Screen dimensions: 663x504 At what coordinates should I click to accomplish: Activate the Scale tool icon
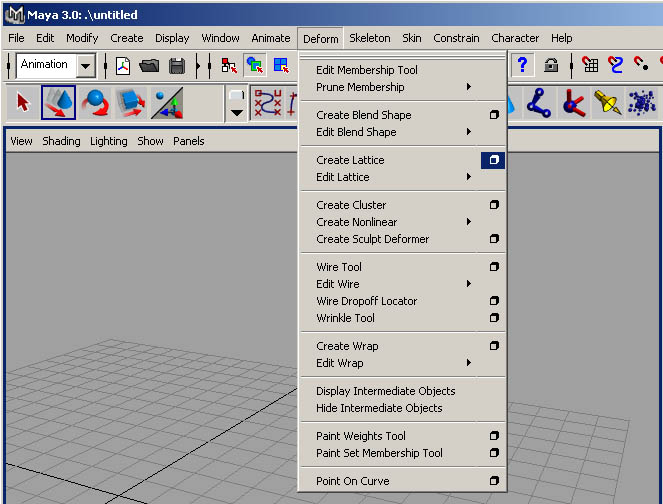click(131, 102)
